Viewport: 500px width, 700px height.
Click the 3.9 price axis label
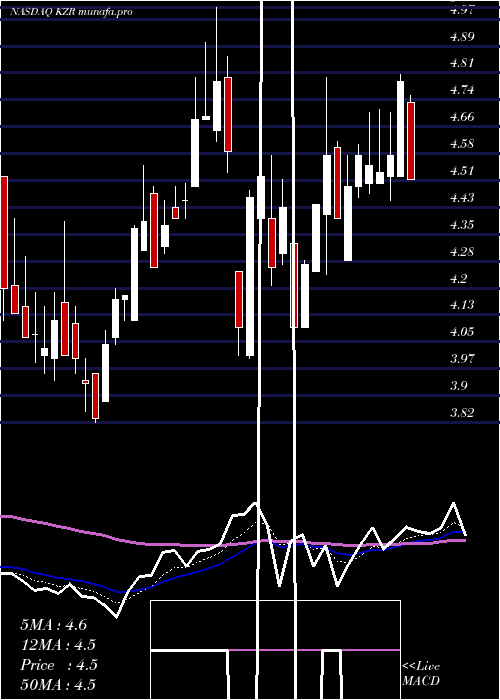point(459,385)
